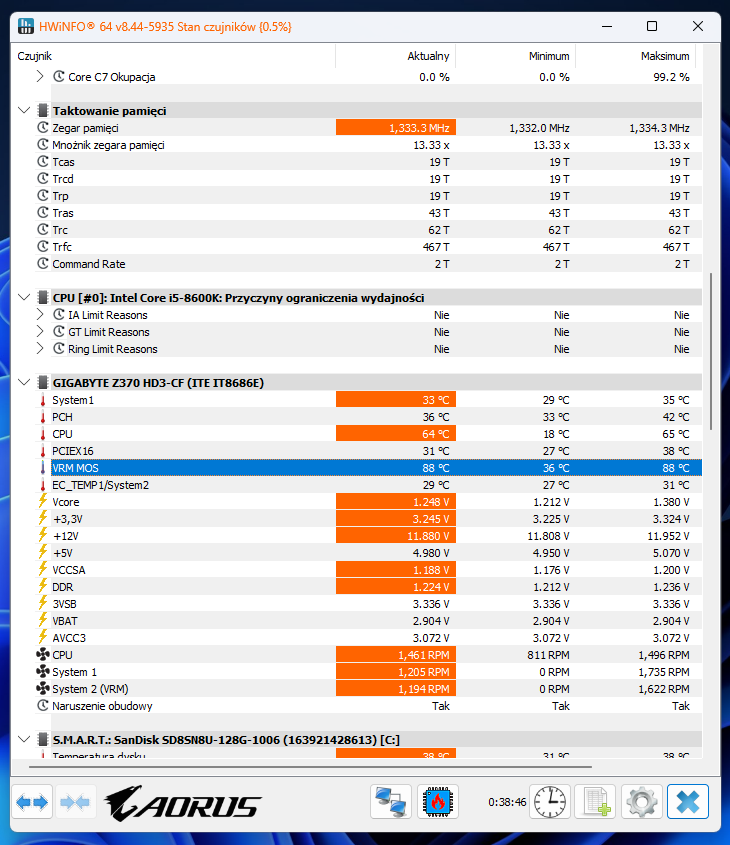Collapse the S.M.A.R.T. SanDisk section
The height and width of the screenshot is (845, 730).
tap(24, 739)
